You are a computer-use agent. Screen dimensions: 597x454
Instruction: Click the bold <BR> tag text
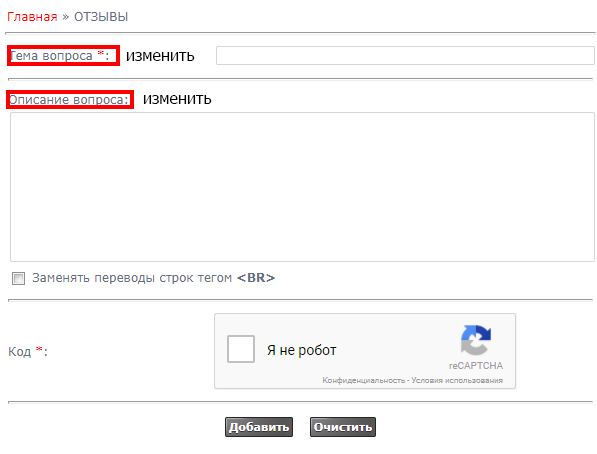pyautogui.click(x=256, y=278)
